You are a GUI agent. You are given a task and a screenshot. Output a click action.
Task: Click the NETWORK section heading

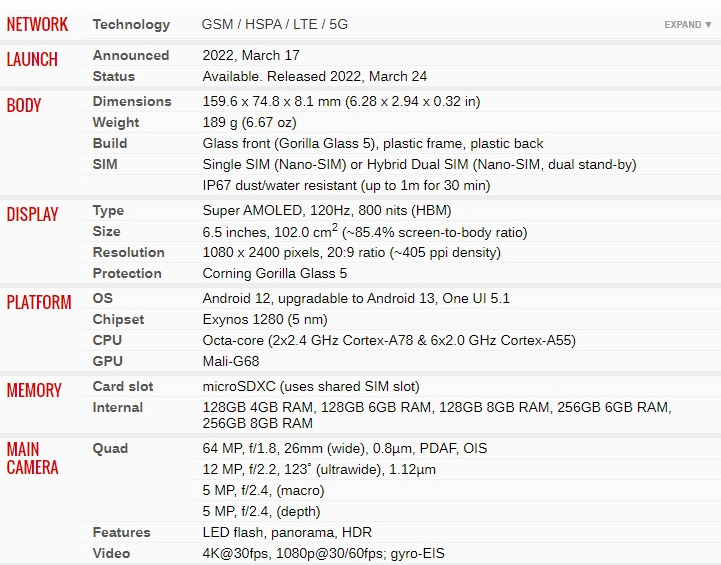37,24
